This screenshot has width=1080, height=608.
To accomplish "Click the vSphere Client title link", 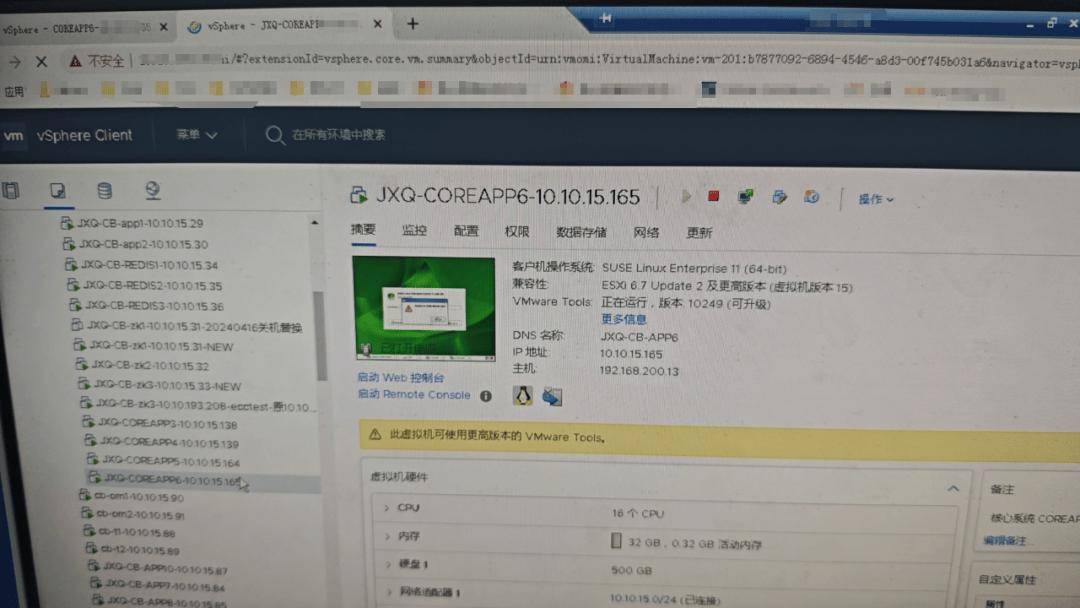I will 84,136.
